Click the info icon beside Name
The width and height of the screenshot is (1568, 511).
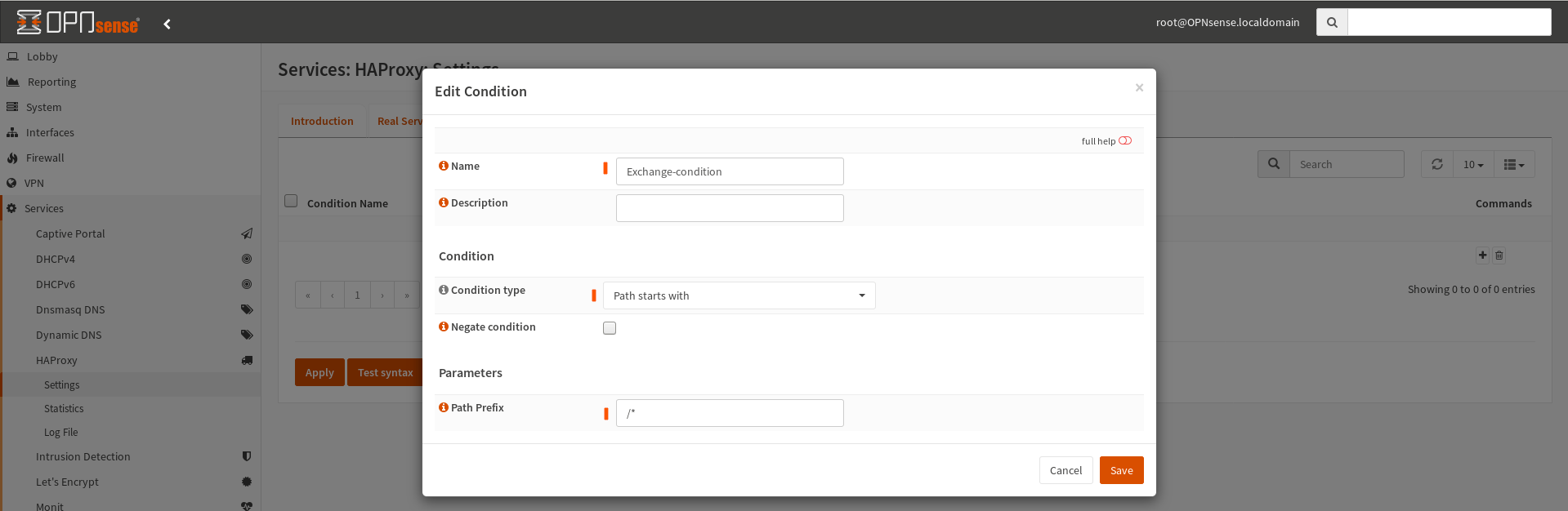click(444, 166)
